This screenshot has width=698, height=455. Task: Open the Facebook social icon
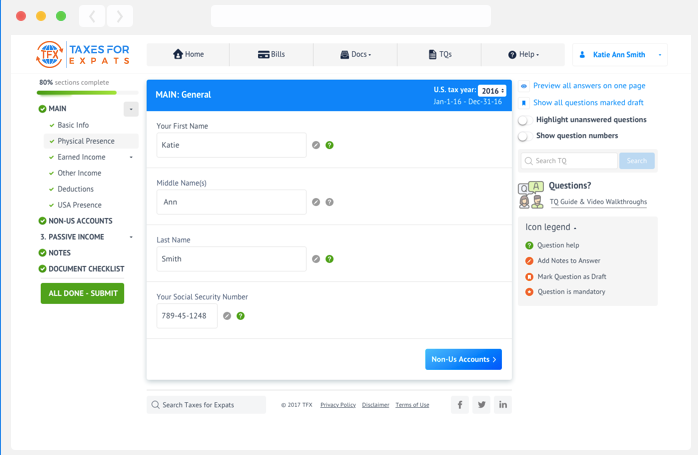coord(460,405)
